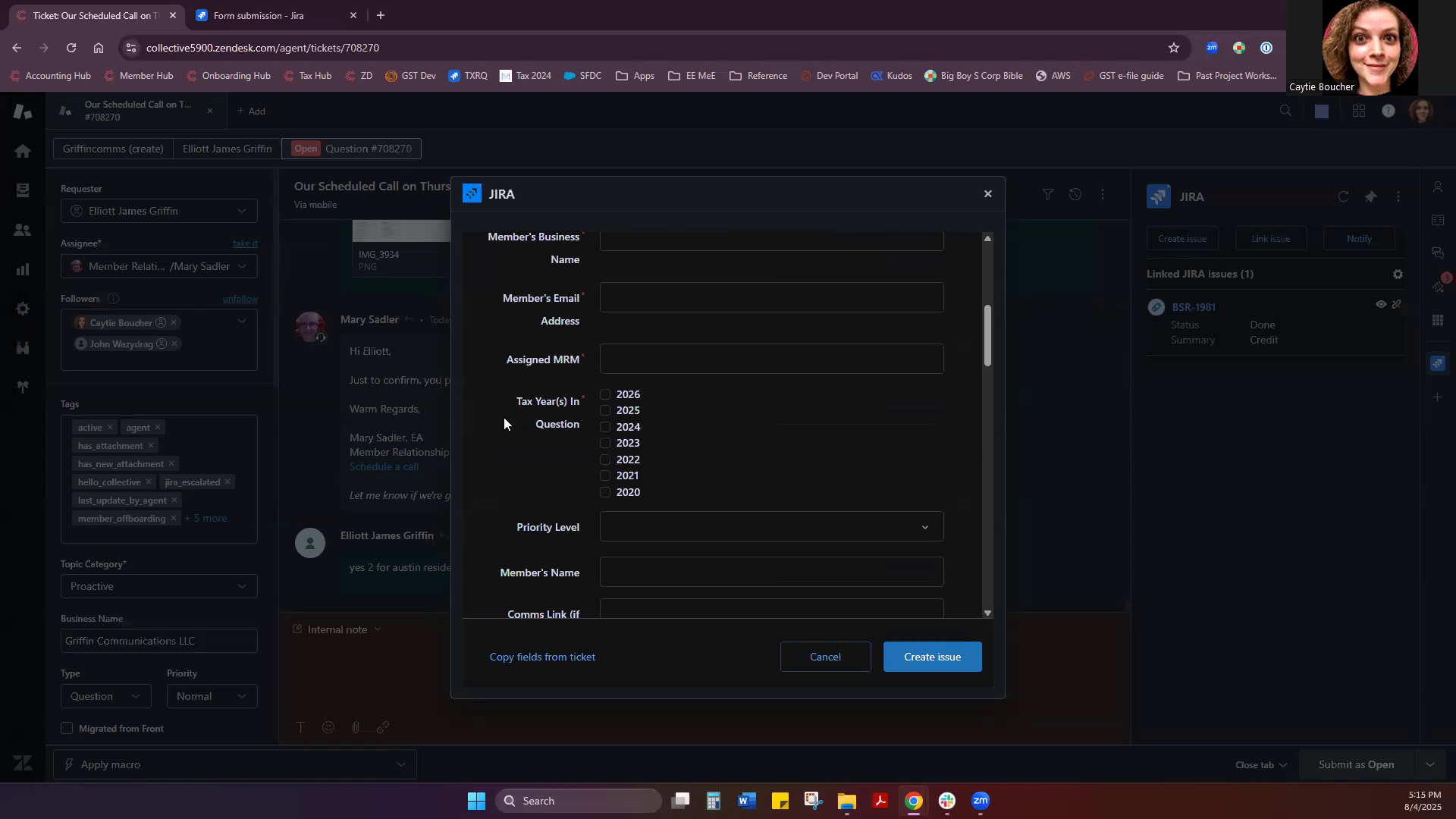
Task: Click Copy fields from ticket link
Action: pyautogui.click(x=542, y=657)
